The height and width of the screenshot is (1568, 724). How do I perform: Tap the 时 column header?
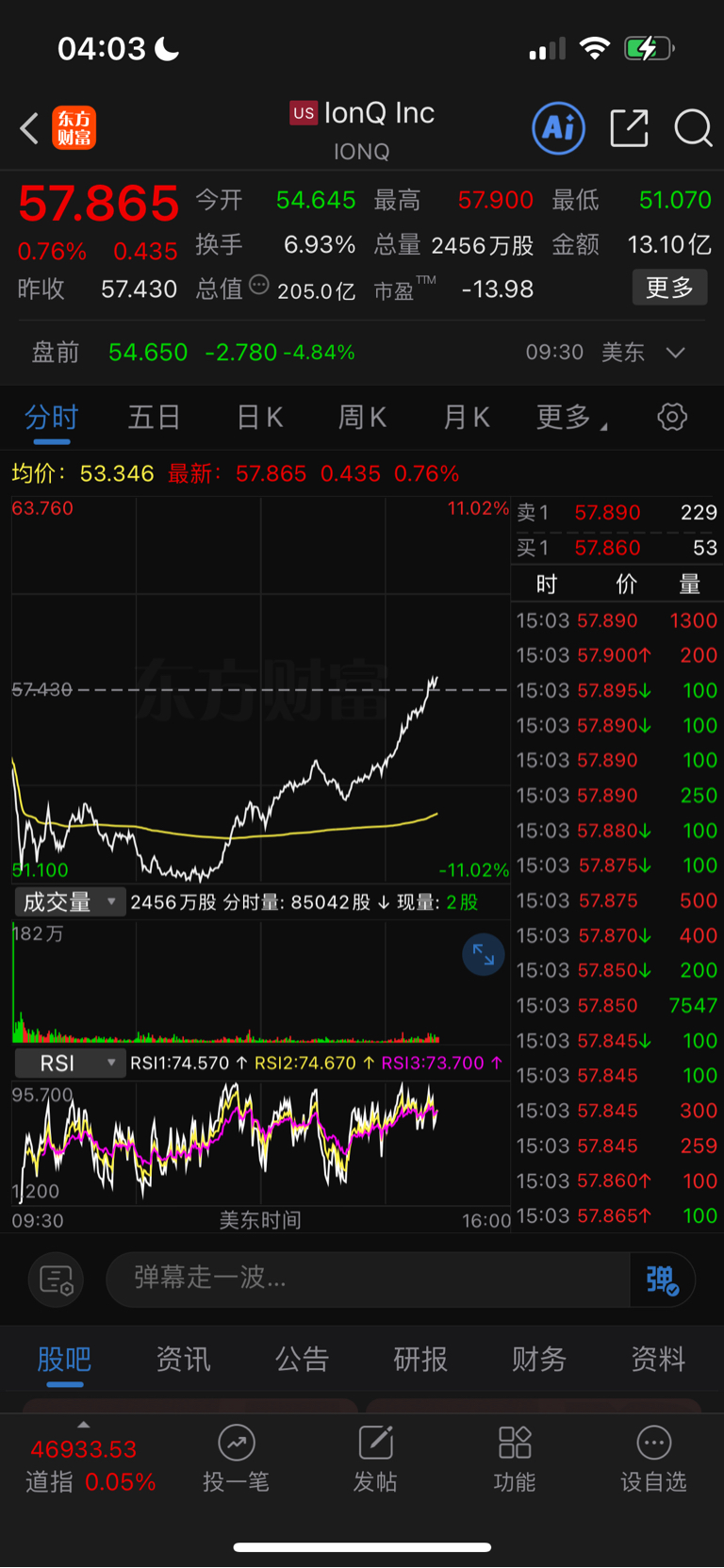coord(547,585)
